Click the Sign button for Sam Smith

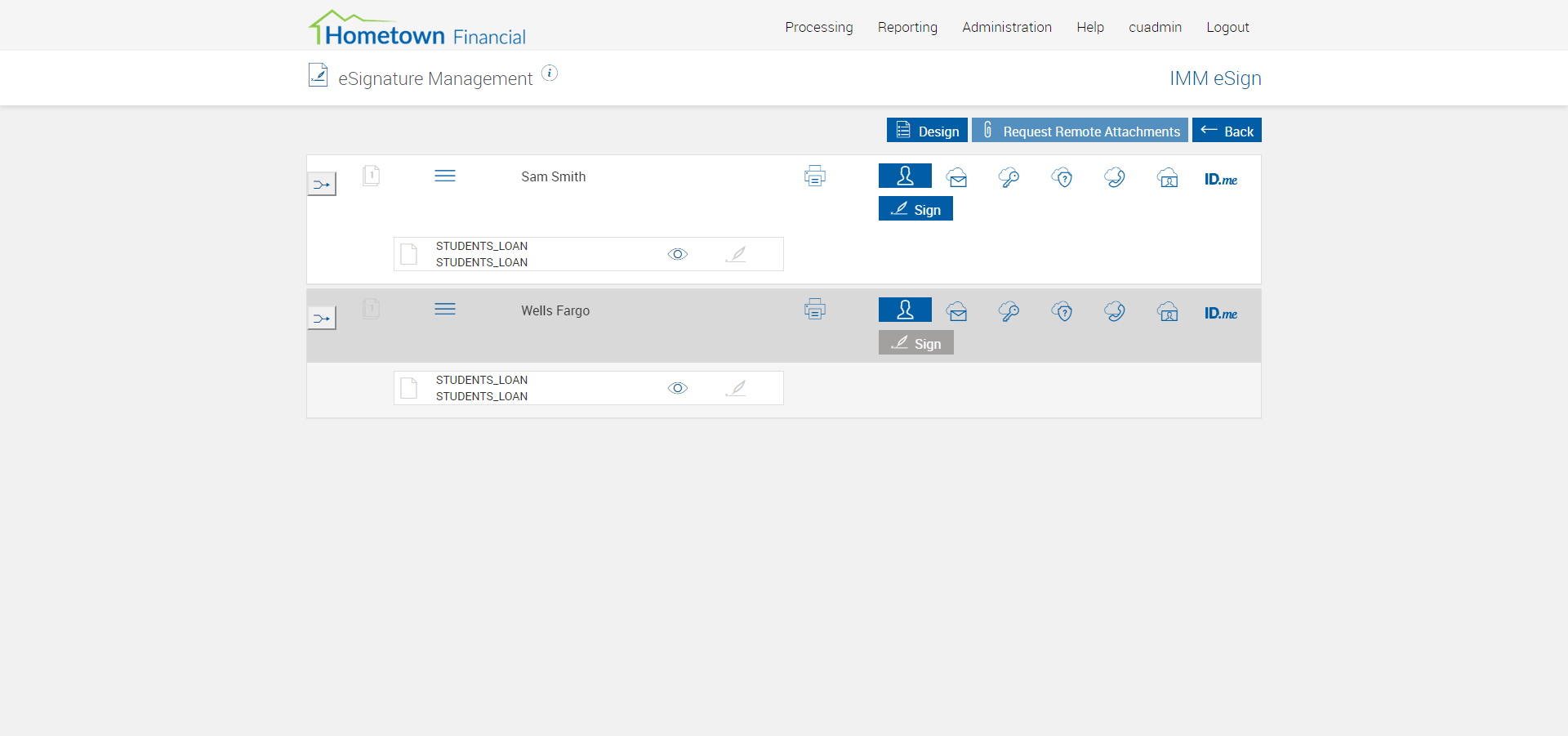915,209
